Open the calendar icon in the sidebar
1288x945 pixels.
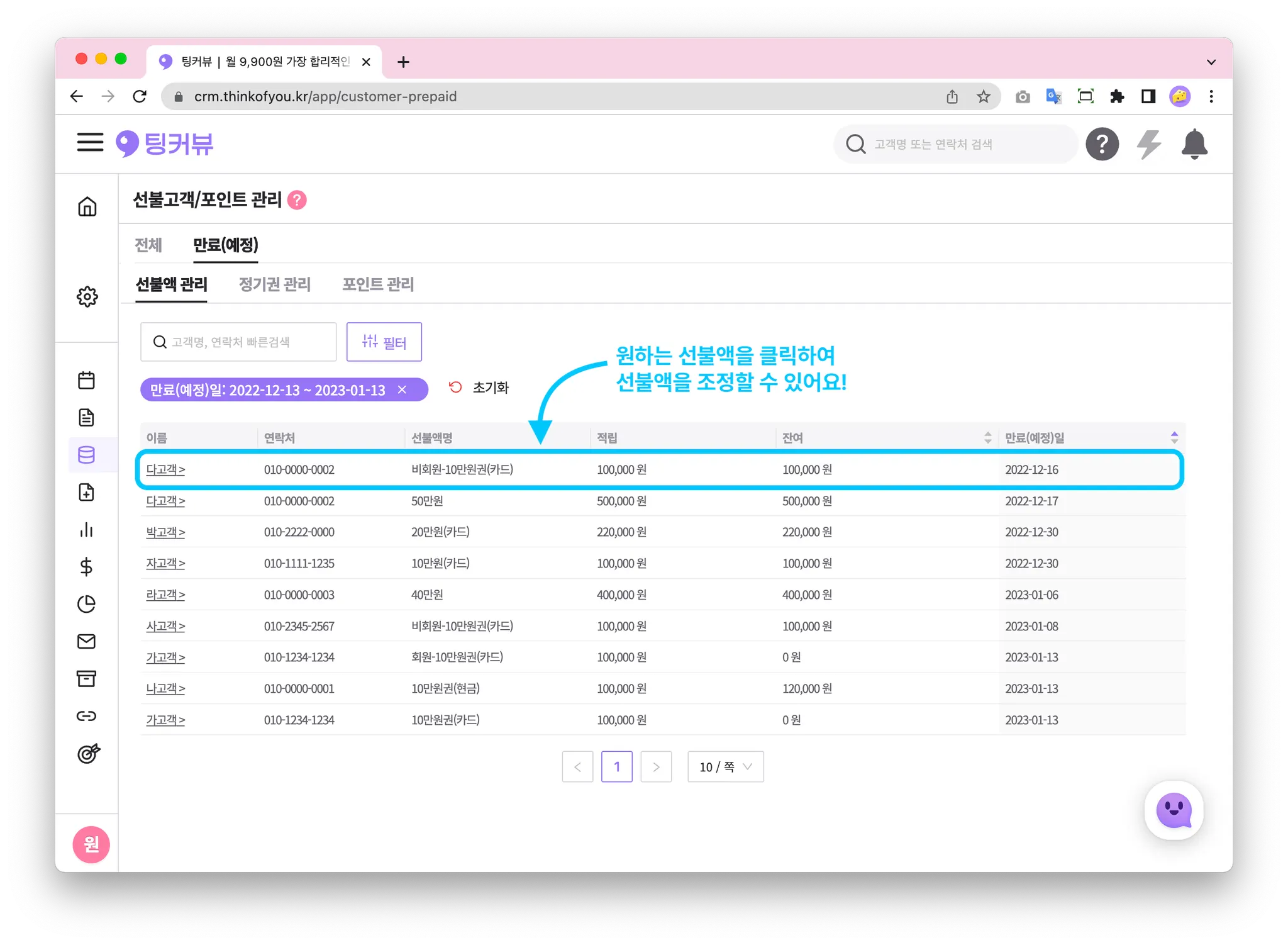tap(87, 380)
